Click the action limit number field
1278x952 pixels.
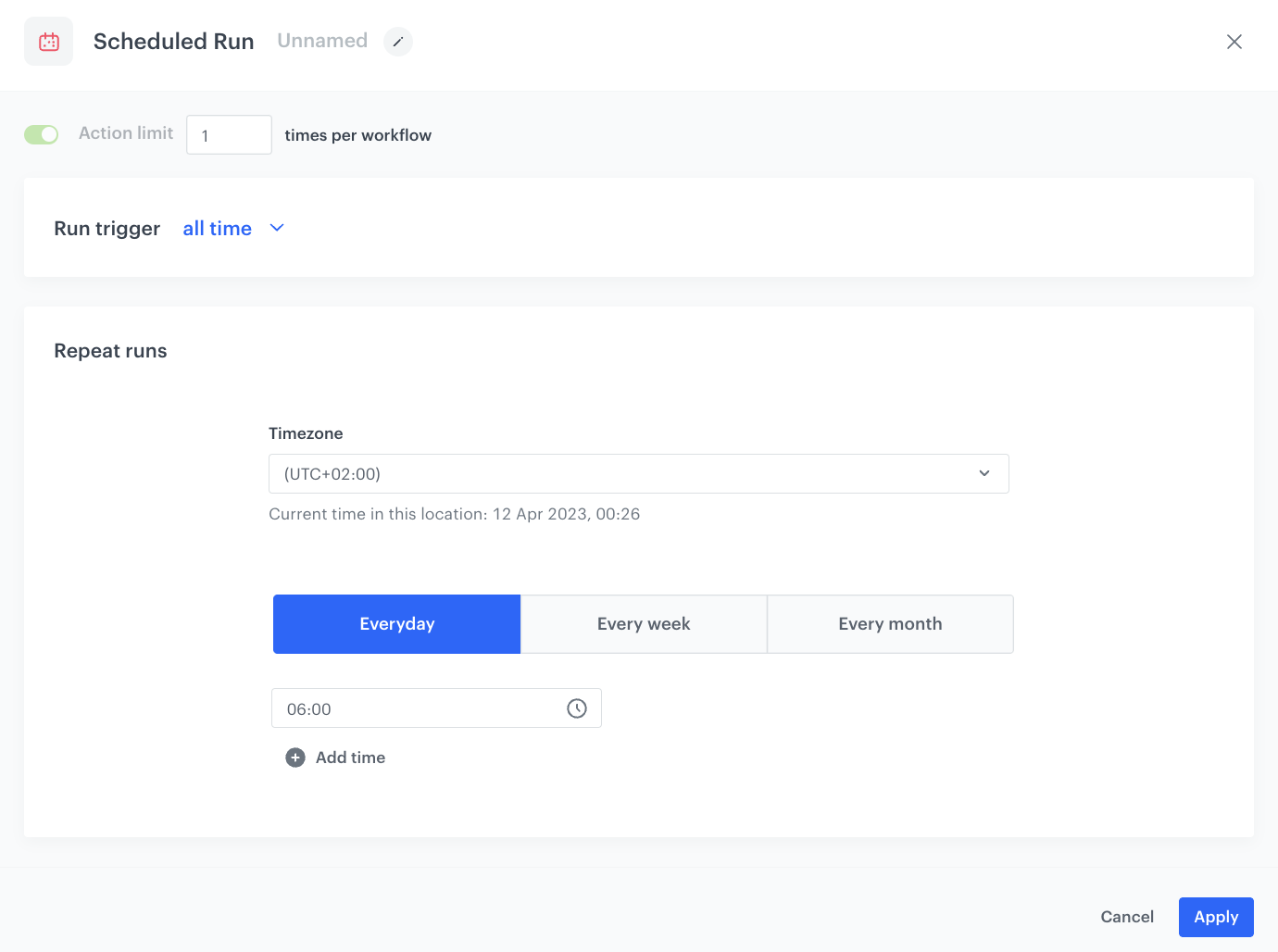[229, 135]
